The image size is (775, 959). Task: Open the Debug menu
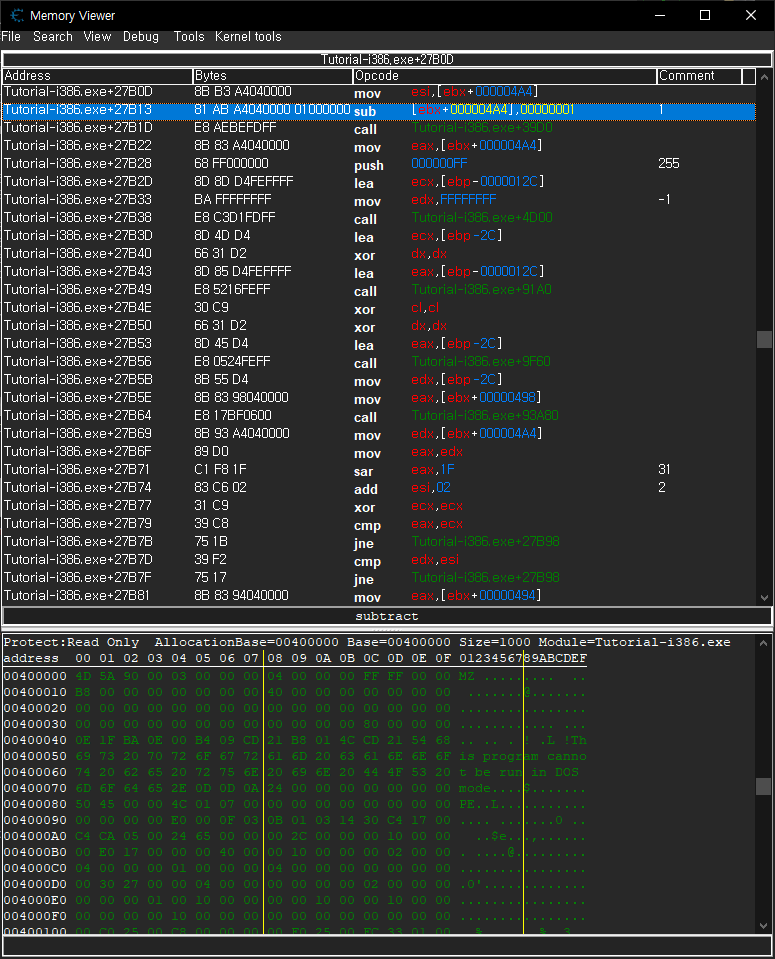tap(141, 37)
